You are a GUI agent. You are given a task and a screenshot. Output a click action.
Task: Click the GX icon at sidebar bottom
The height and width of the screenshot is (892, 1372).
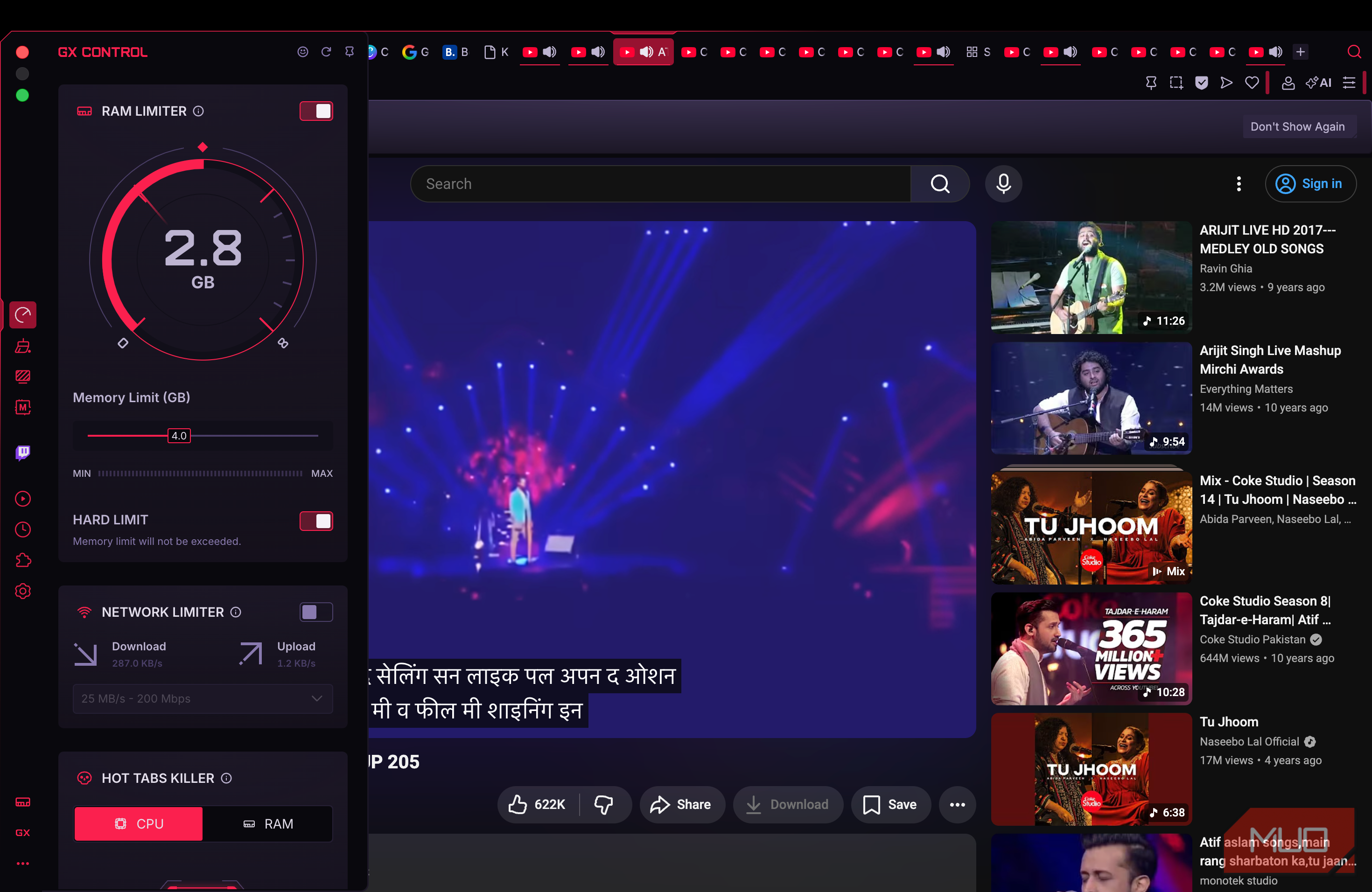click(23, 833)
